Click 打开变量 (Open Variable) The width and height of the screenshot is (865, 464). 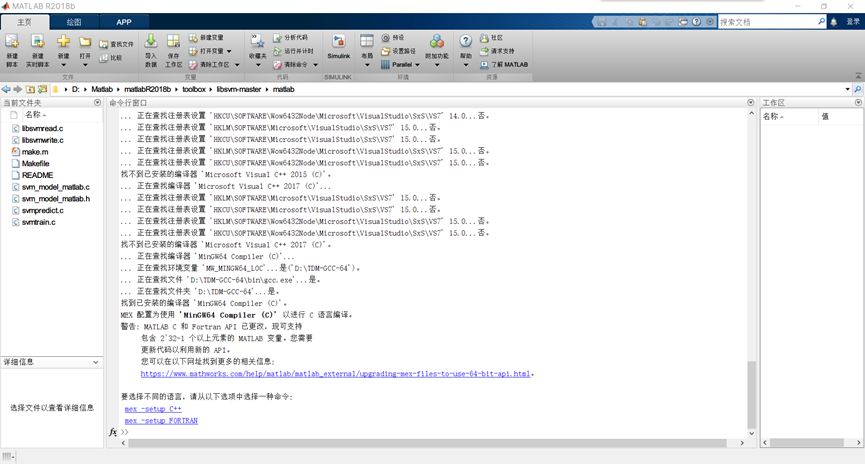point(206,51)
